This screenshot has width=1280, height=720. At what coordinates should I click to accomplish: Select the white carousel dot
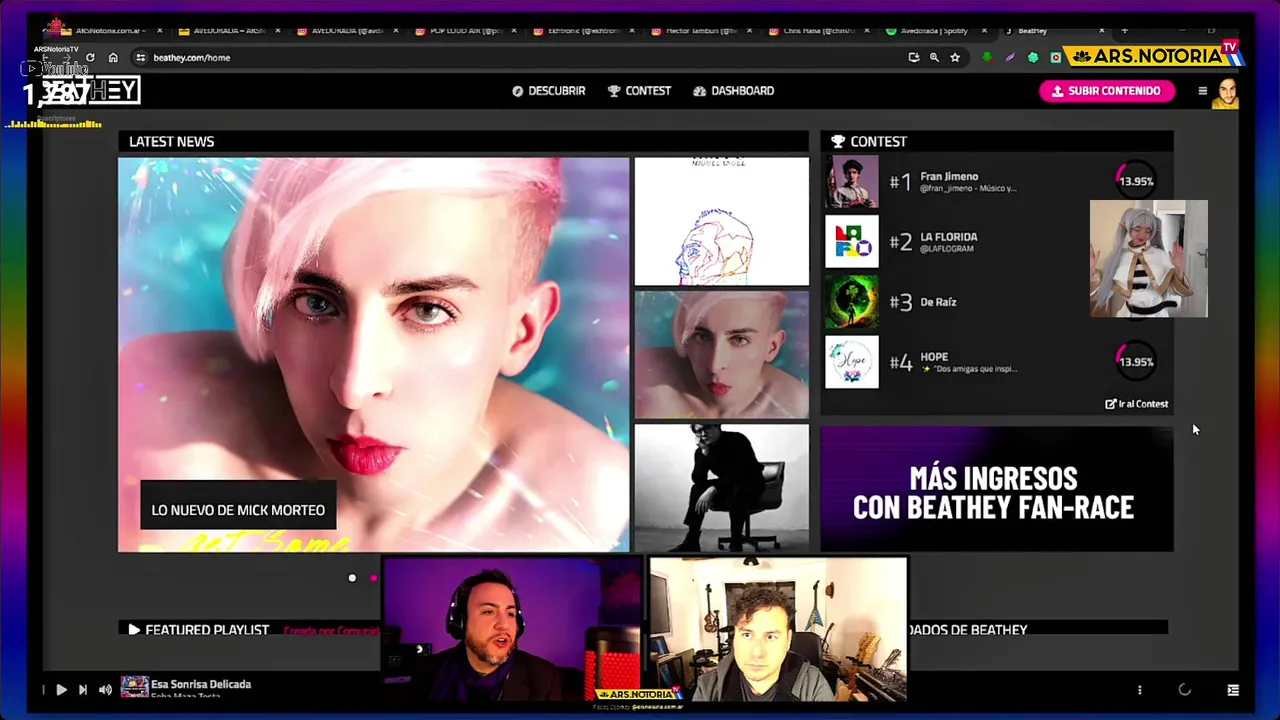pyautogui.click(x=352, y=578)
